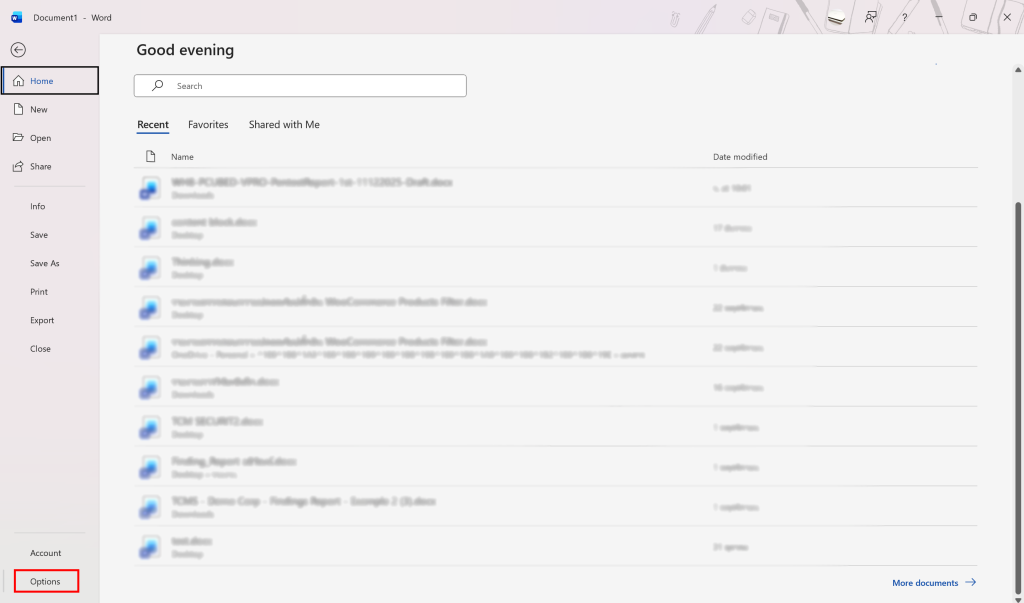Image resolution: width=1024 pixels, height=603 pixels.
Task: Click the More documents link
Action: click(925, 583)
